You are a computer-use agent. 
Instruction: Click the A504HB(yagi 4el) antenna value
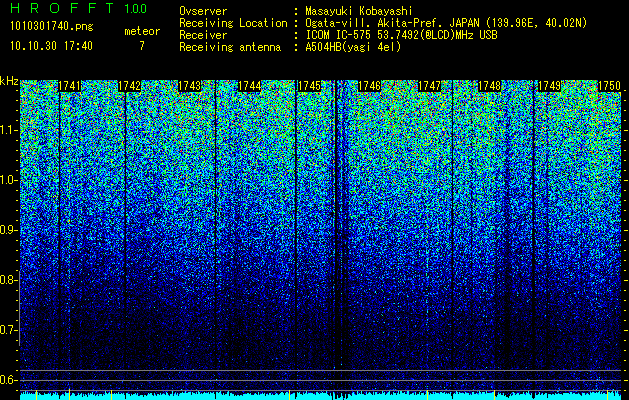tap(353, 47)
